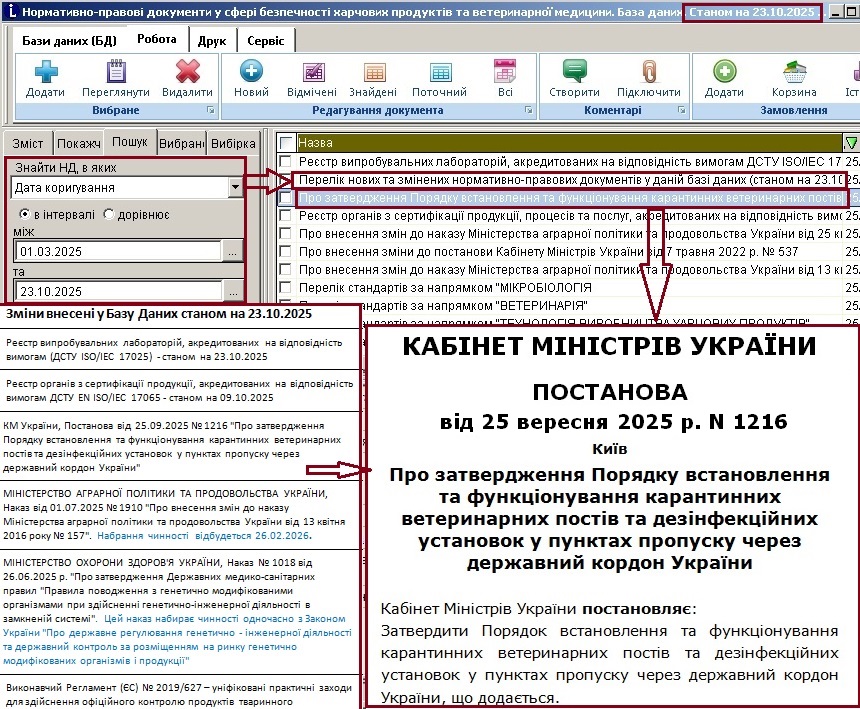Click Створити comment icon

574,73
